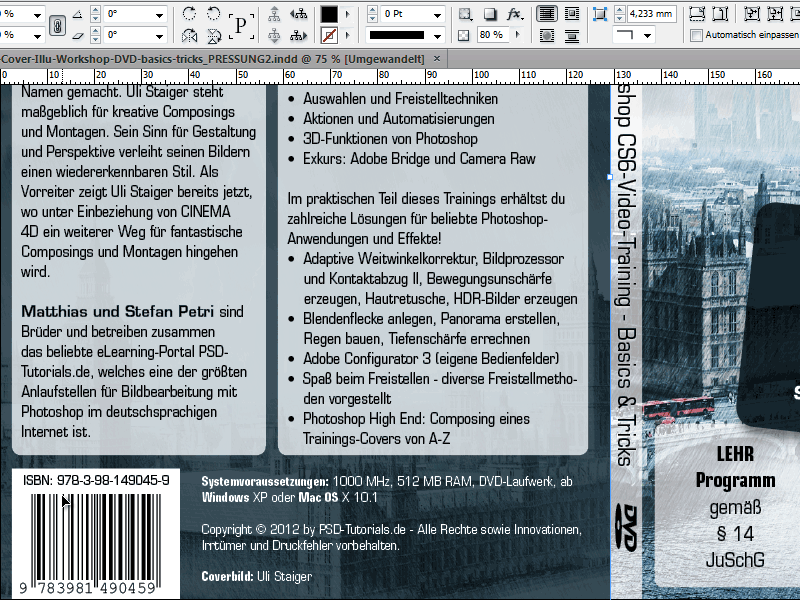Click the 4,233 mm corner size field

pos(651,14)
